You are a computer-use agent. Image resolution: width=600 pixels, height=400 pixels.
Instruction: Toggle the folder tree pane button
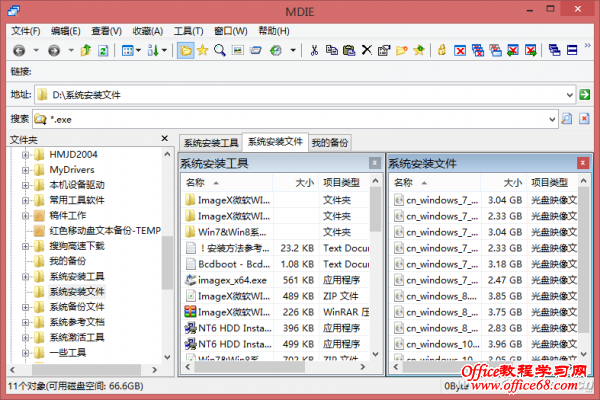pos(186,50)
